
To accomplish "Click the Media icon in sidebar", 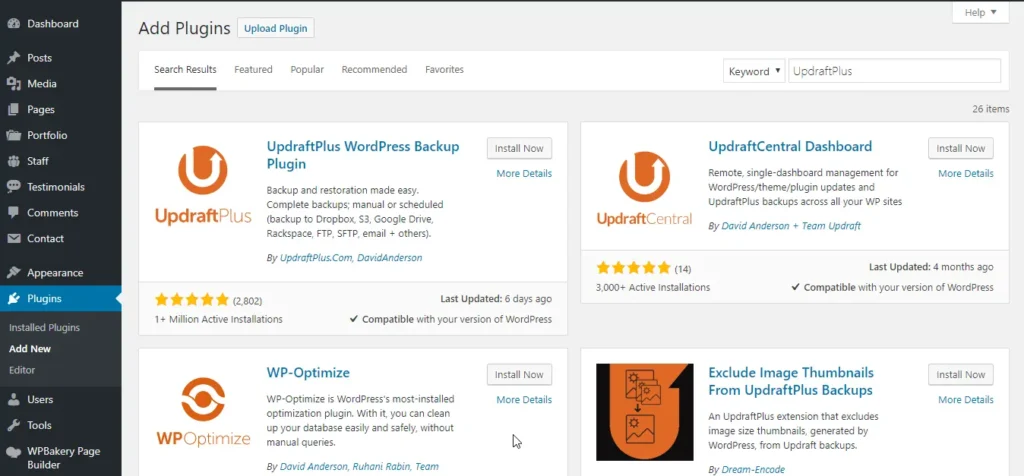I will pyautogui.click(x=13, y=84).
